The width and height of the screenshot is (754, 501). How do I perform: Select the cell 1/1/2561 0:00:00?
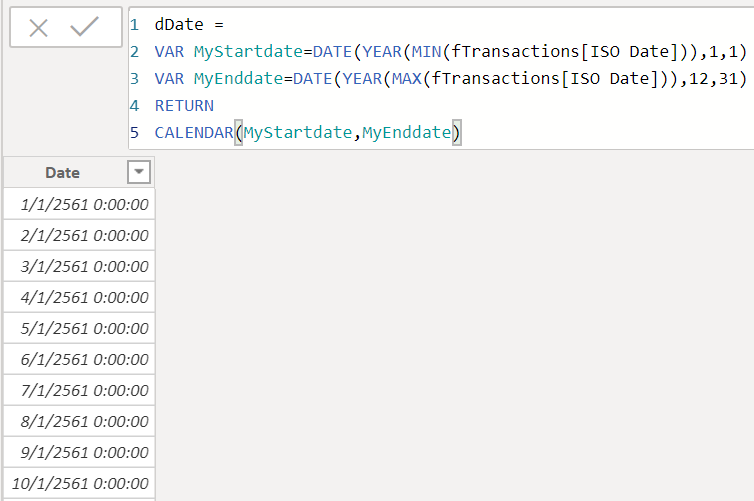coord(79,204)
